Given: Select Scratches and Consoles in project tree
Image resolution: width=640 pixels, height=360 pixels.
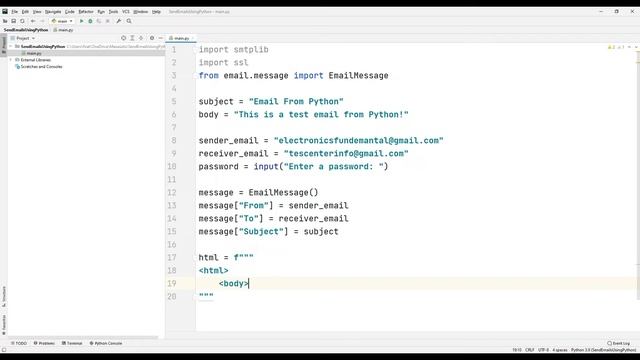Looking at the screenshot, I should pos(38,66).
